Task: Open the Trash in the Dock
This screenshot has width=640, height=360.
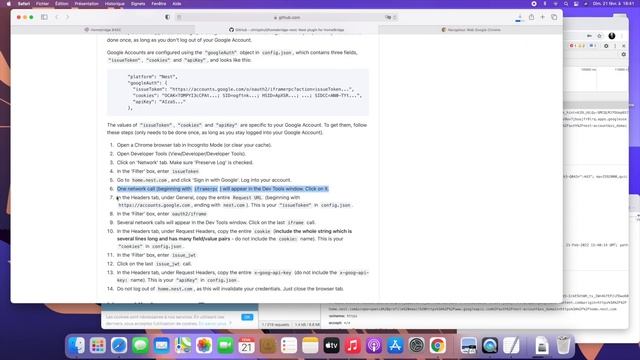Action: coord(563,346)
